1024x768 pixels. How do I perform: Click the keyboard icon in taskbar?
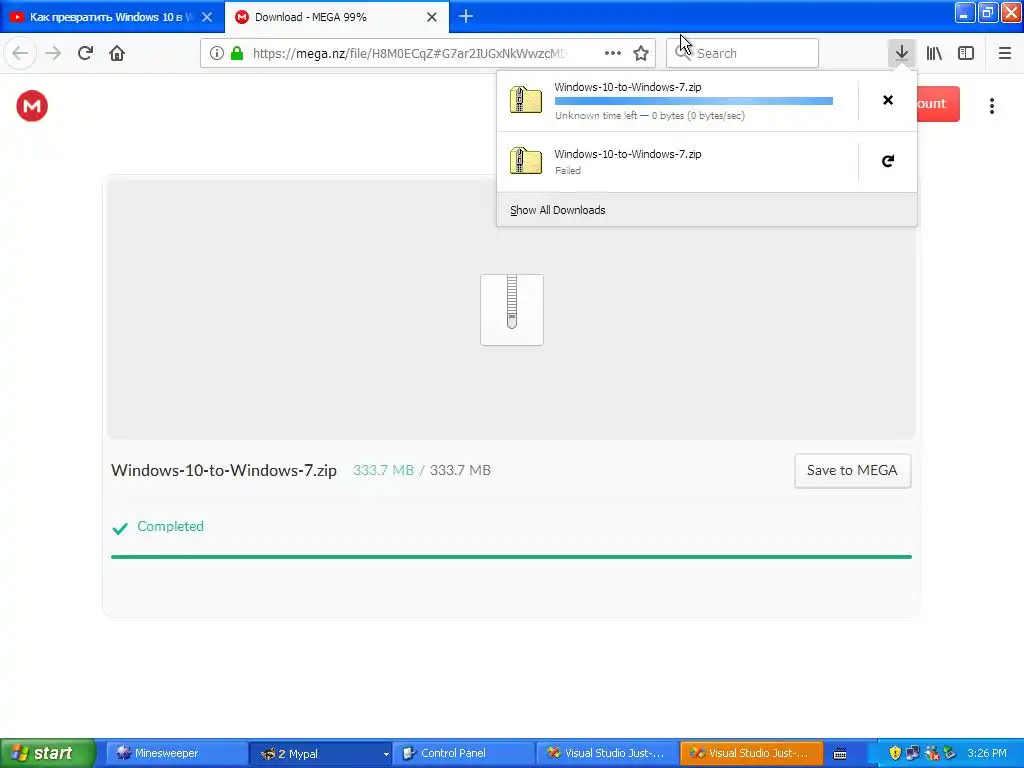tap(840, 754)
